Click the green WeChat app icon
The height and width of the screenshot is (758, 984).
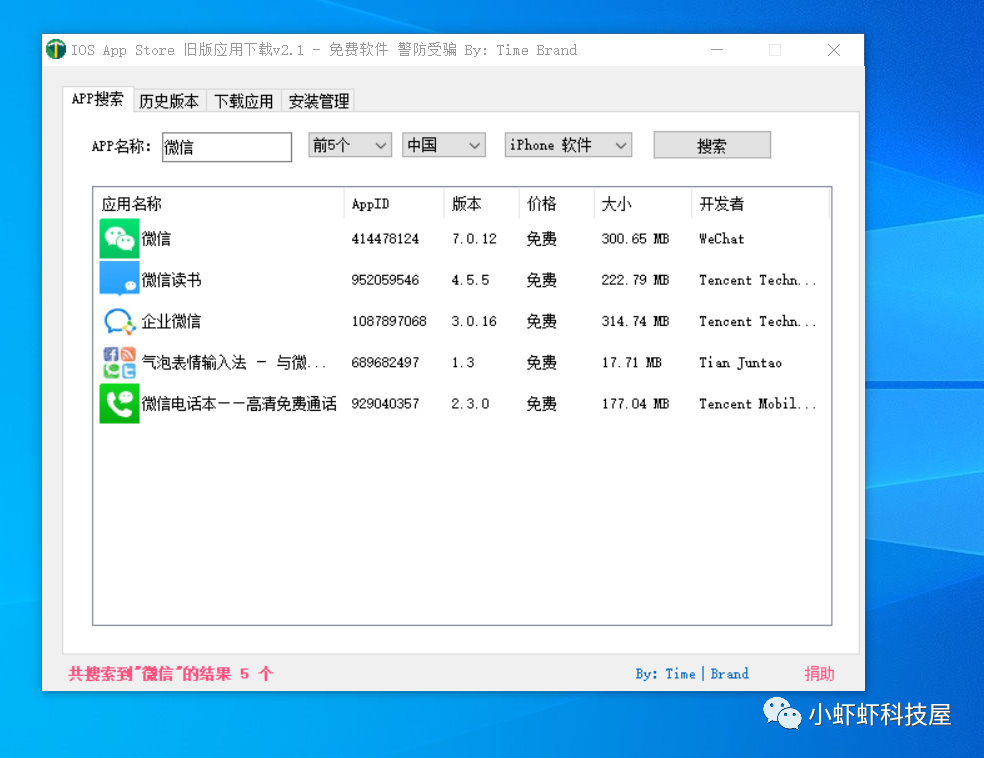pyautogui.click(x=119, y=239)
